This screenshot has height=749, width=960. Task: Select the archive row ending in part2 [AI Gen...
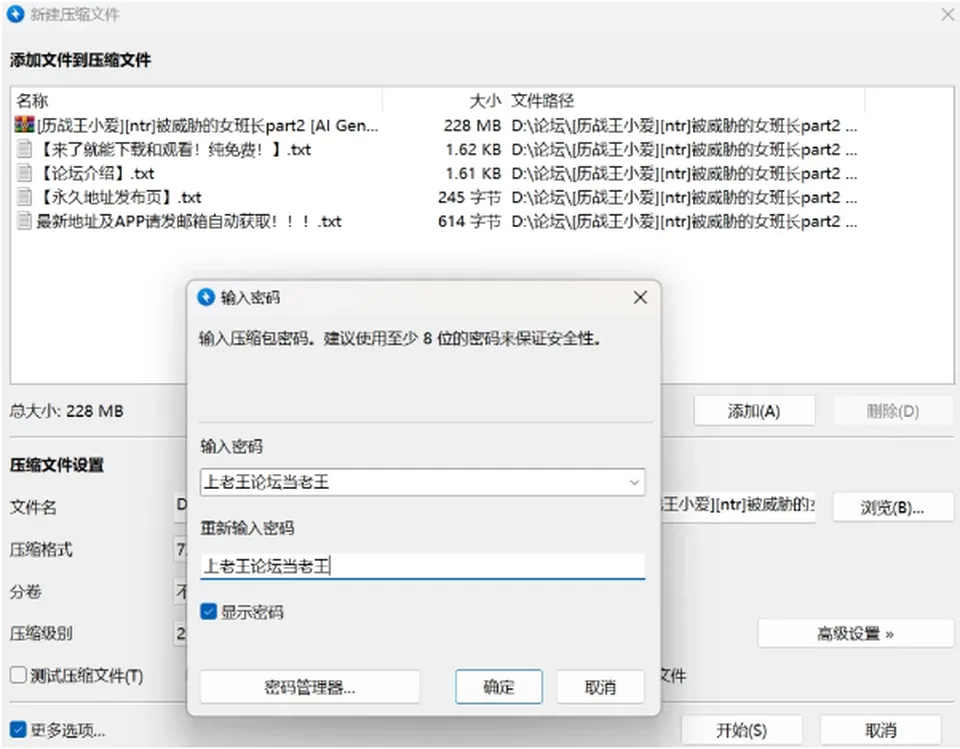[x=436, y=126]
